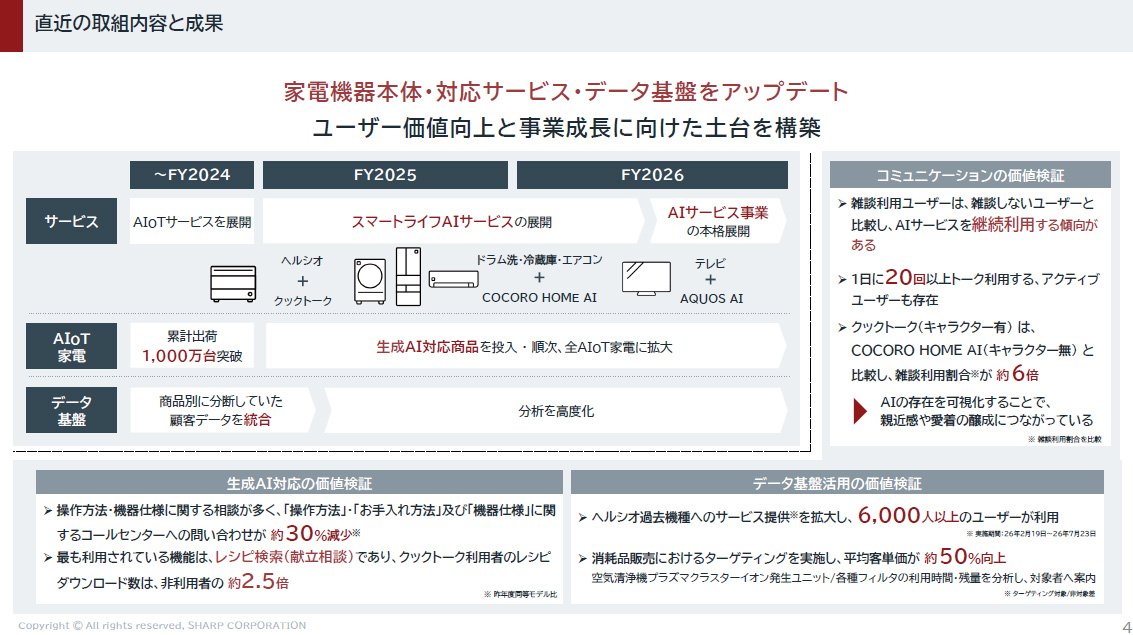The image size is (1133, 635).
Task: Click the 約50%向上 figure text
Action: 965,556
